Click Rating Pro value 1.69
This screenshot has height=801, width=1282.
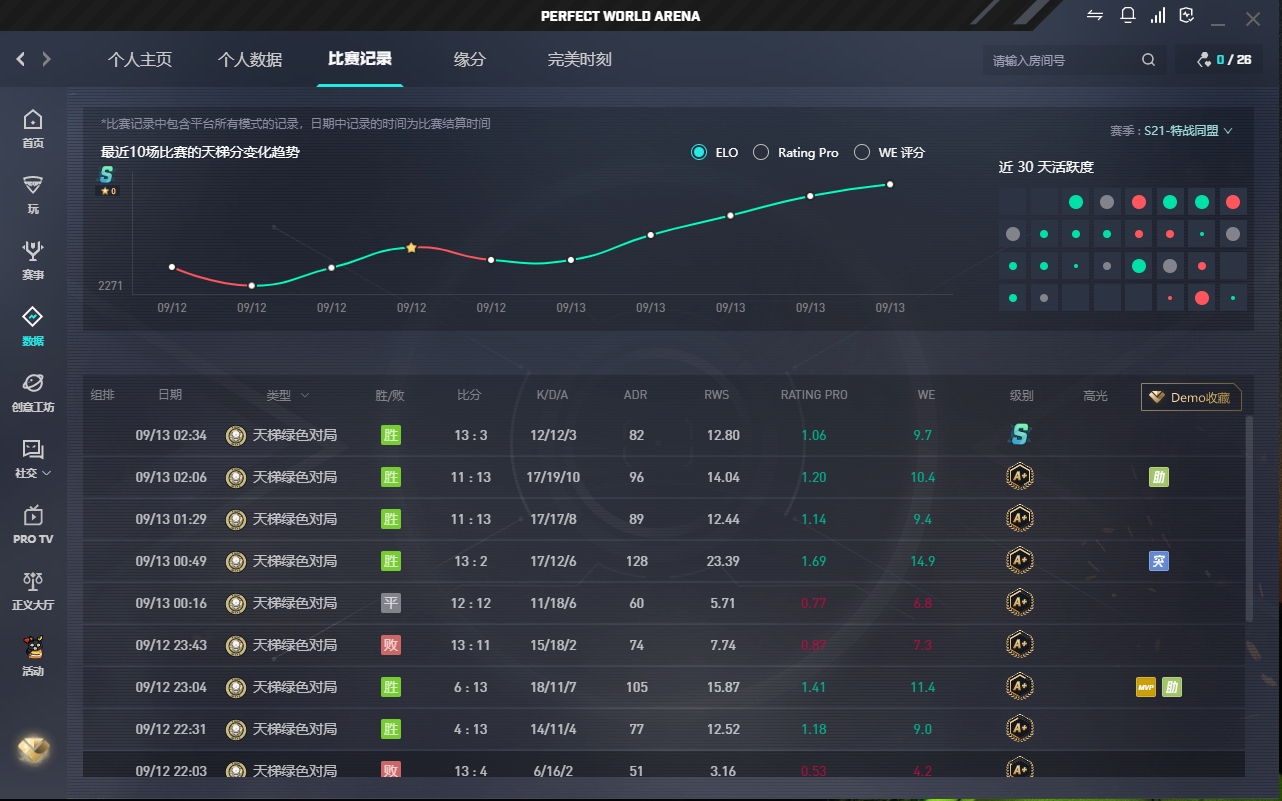(x=814, y=561)
